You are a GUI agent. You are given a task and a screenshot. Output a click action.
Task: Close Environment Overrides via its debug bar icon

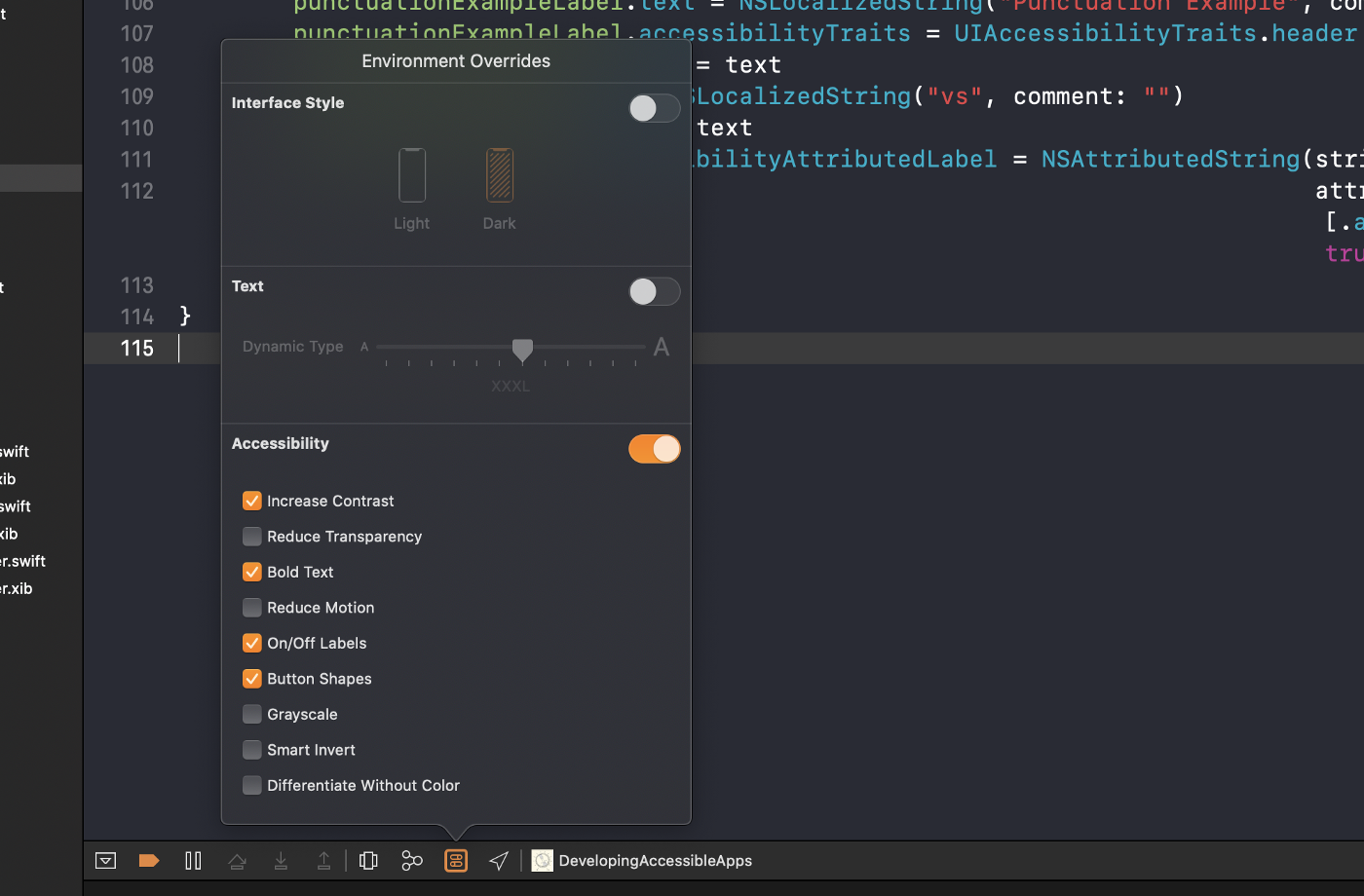tap(456, 861)
